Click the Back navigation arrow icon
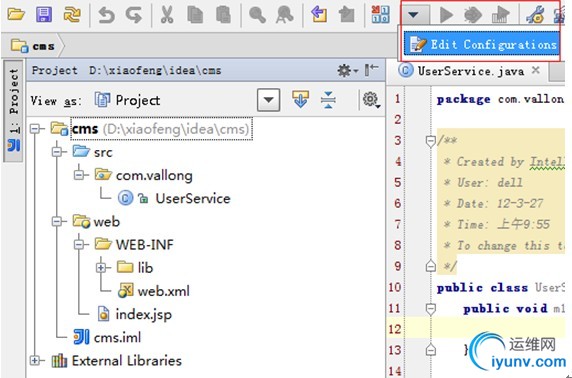Image resolution: width=572 pixels, height=378 pixels. 319,15
